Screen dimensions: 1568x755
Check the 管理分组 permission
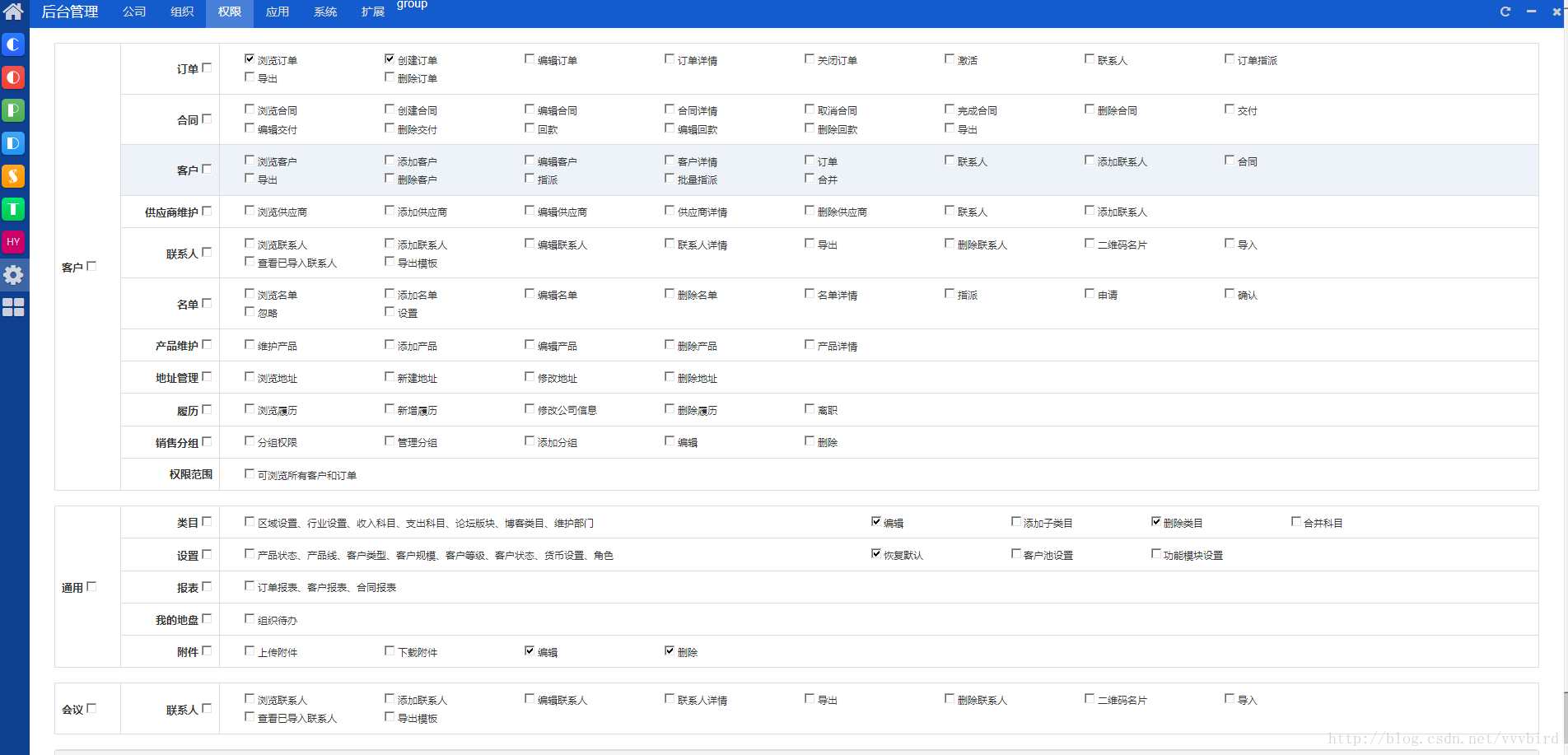(x=390, y=441)
